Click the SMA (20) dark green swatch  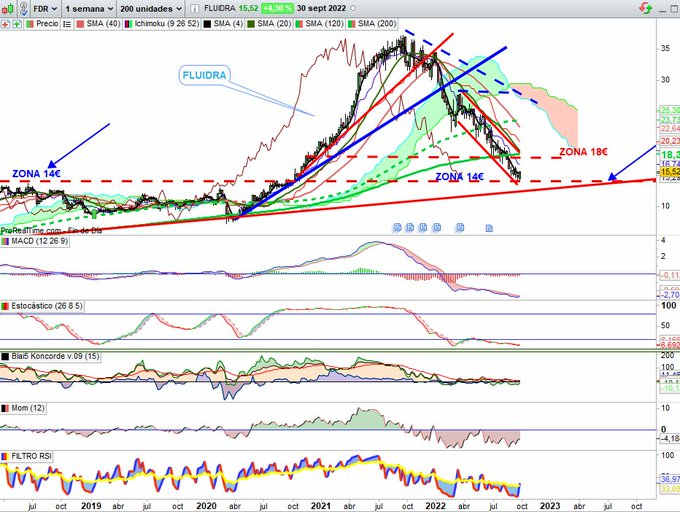pos(251,24)
